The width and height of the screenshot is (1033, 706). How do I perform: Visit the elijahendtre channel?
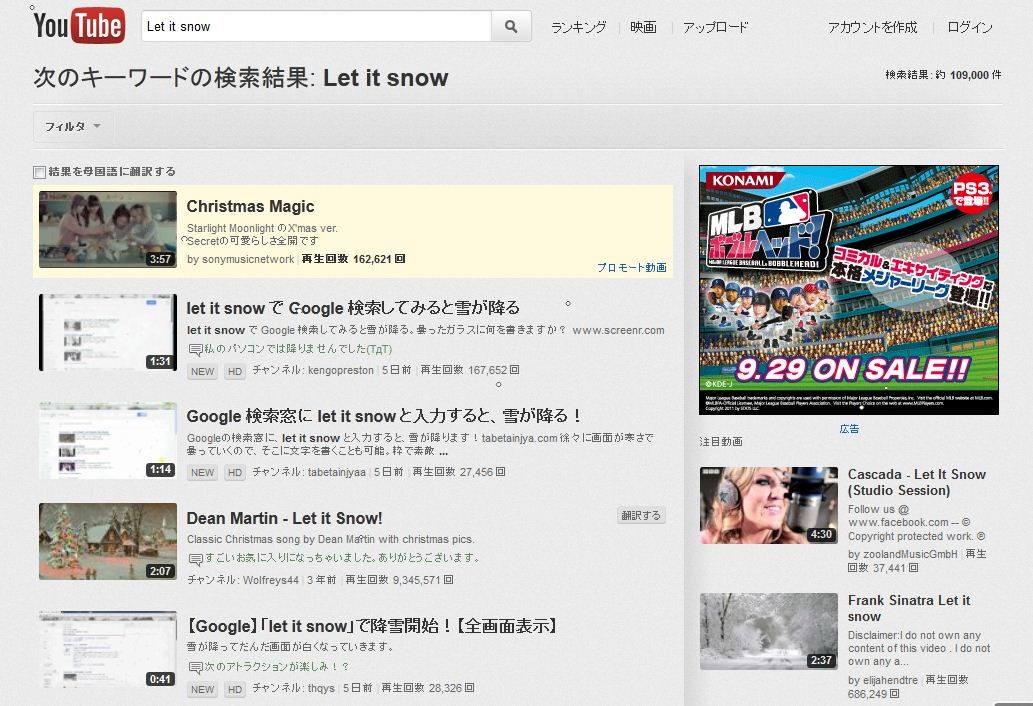pyautogui.click(x=889, y=680)
